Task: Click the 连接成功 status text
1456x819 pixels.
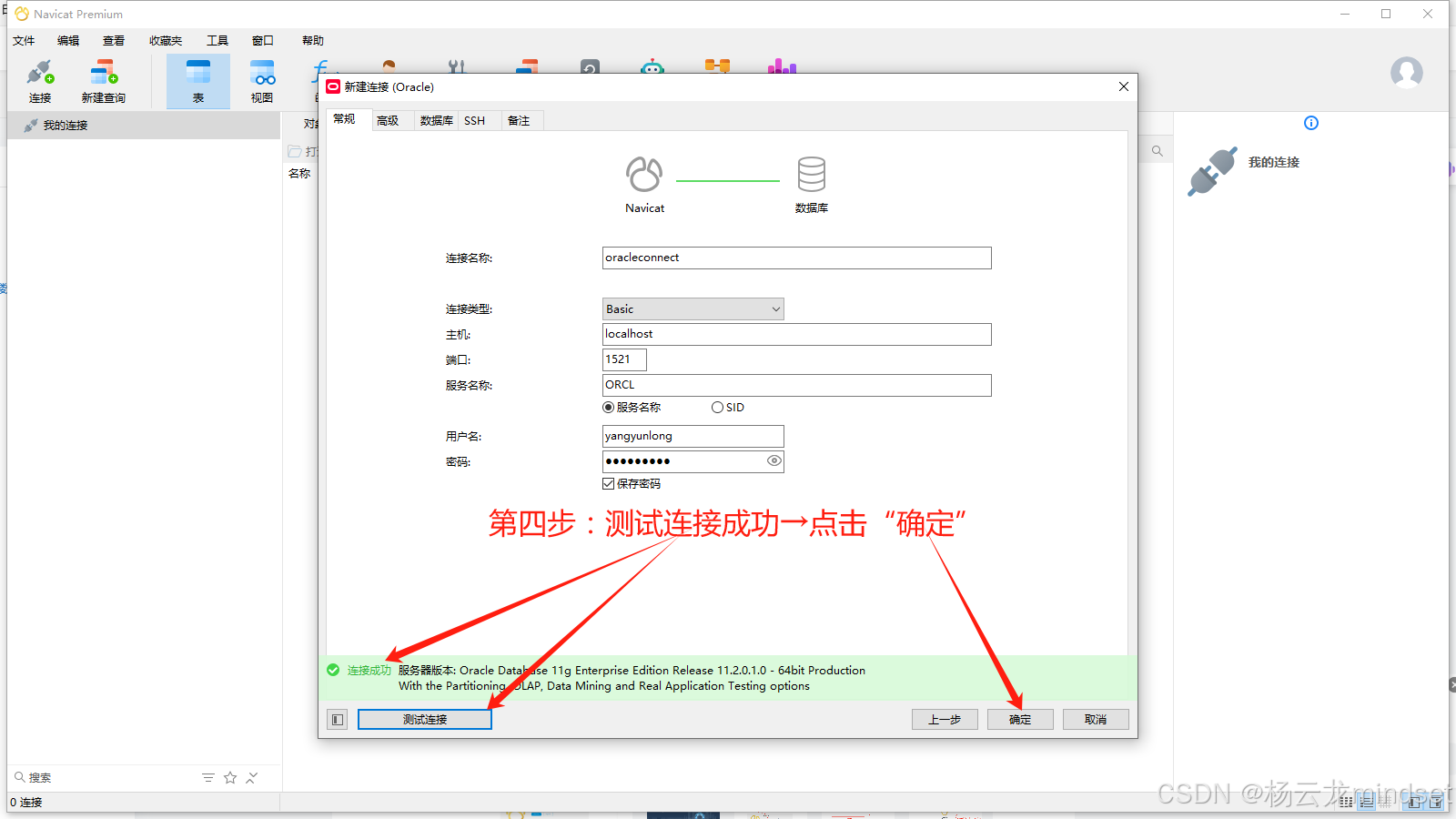Action: coord(369,671)
